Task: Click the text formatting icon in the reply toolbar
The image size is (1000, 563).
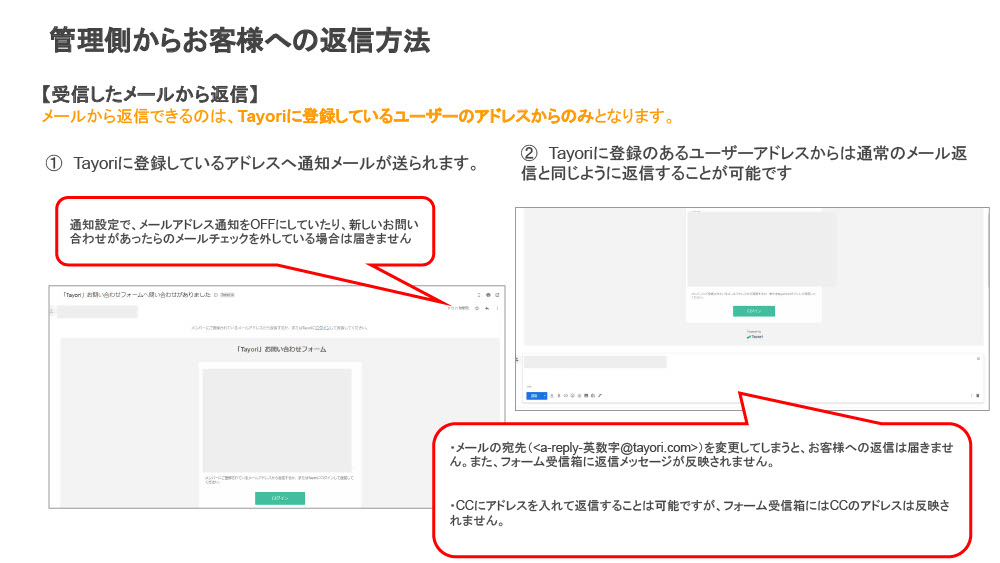Action: click(552, 396)
